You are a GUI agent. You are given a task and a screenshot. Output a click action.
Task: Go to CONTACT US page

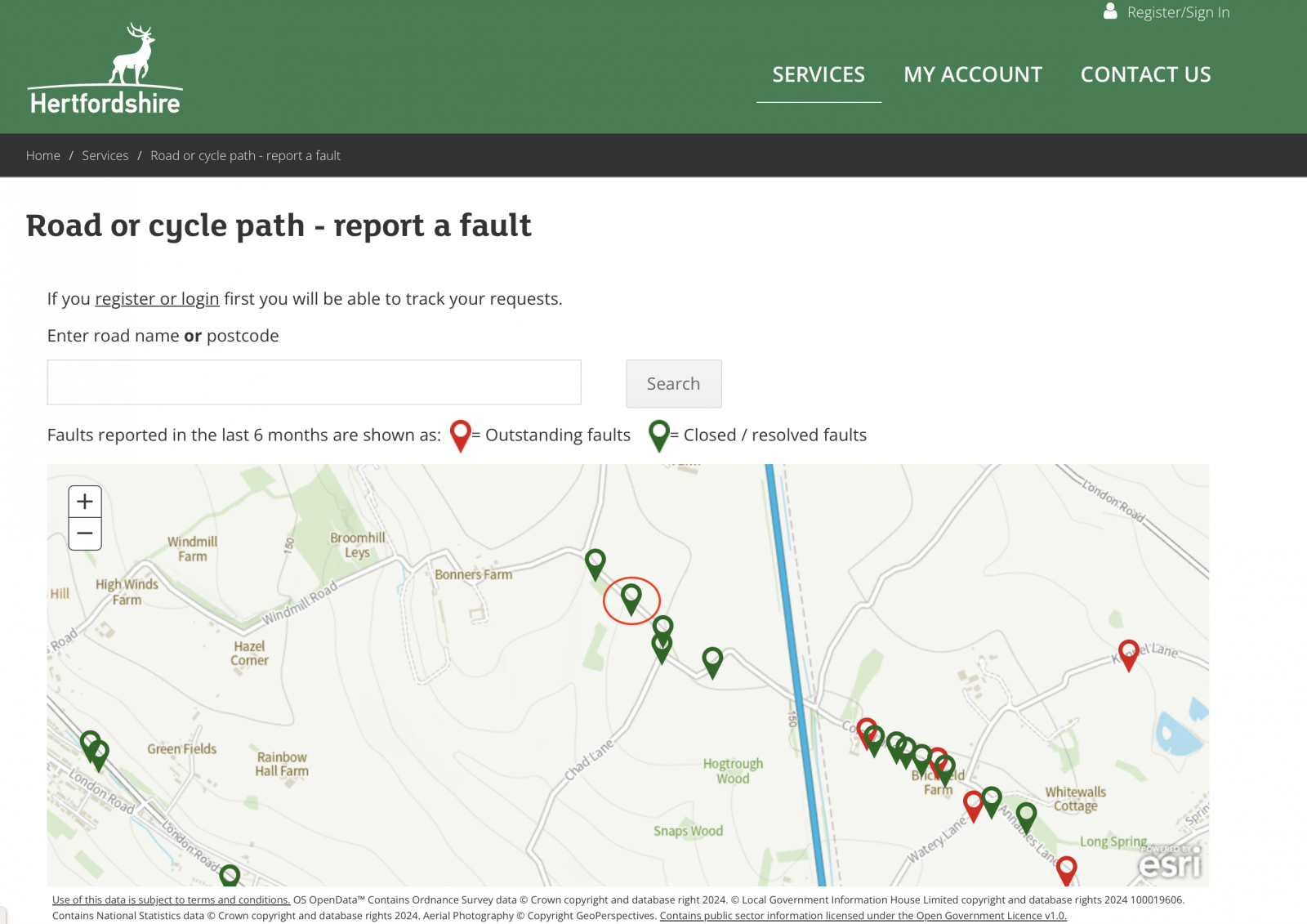1145,74
